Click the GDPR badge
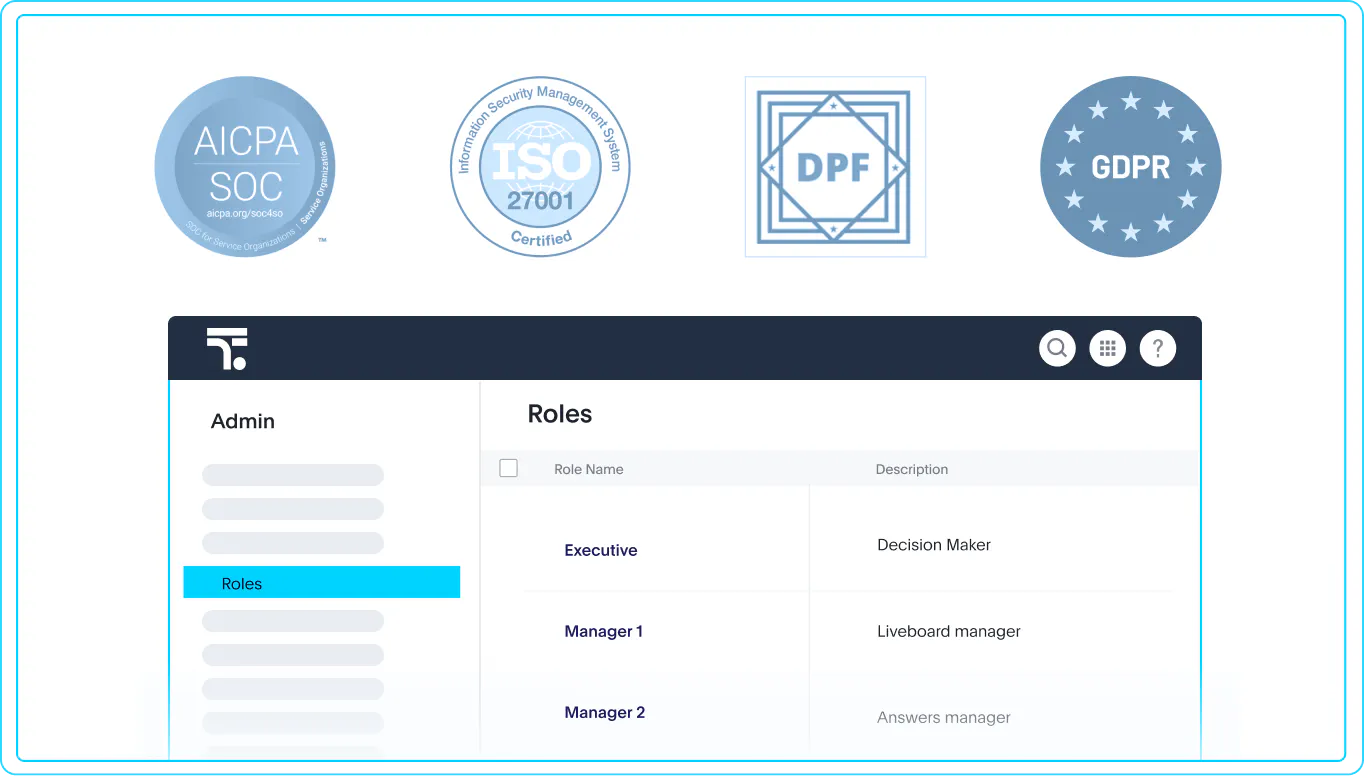The width and height of the screenshot is (1364, 776). (x=1131, y=167)
